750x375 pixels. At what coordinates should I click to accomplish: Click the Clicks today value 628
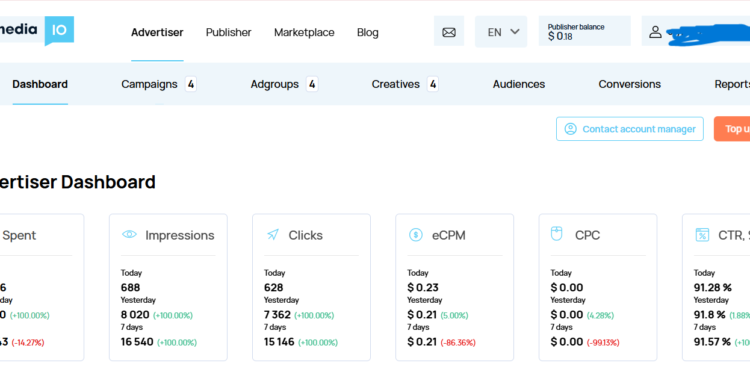click(x=274, y=287)
